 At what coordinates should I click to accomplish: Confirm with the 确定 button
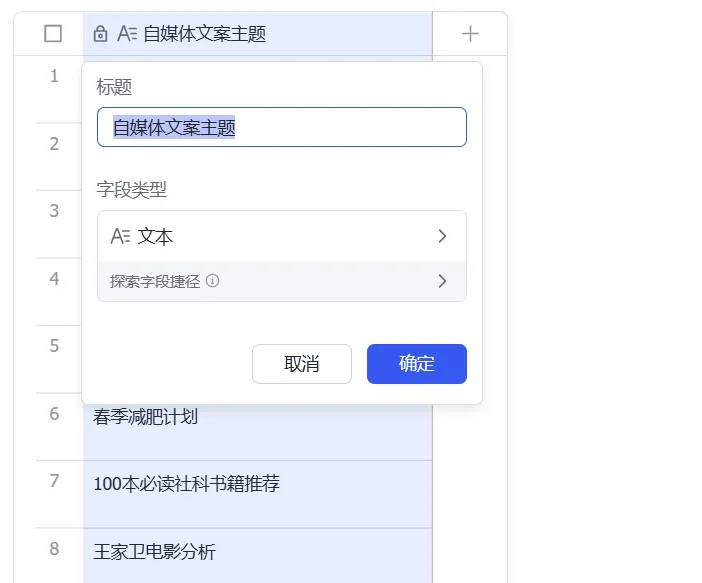coord(417,364)
